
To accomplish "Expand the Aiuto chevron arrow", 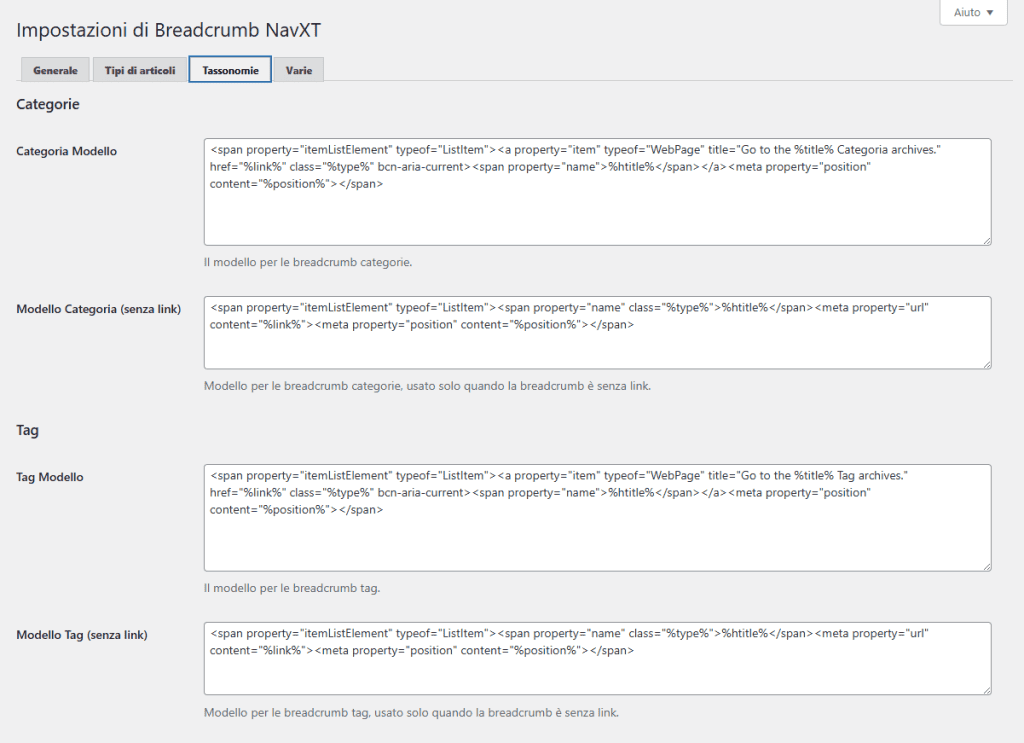I will click(x=992, y=12).
